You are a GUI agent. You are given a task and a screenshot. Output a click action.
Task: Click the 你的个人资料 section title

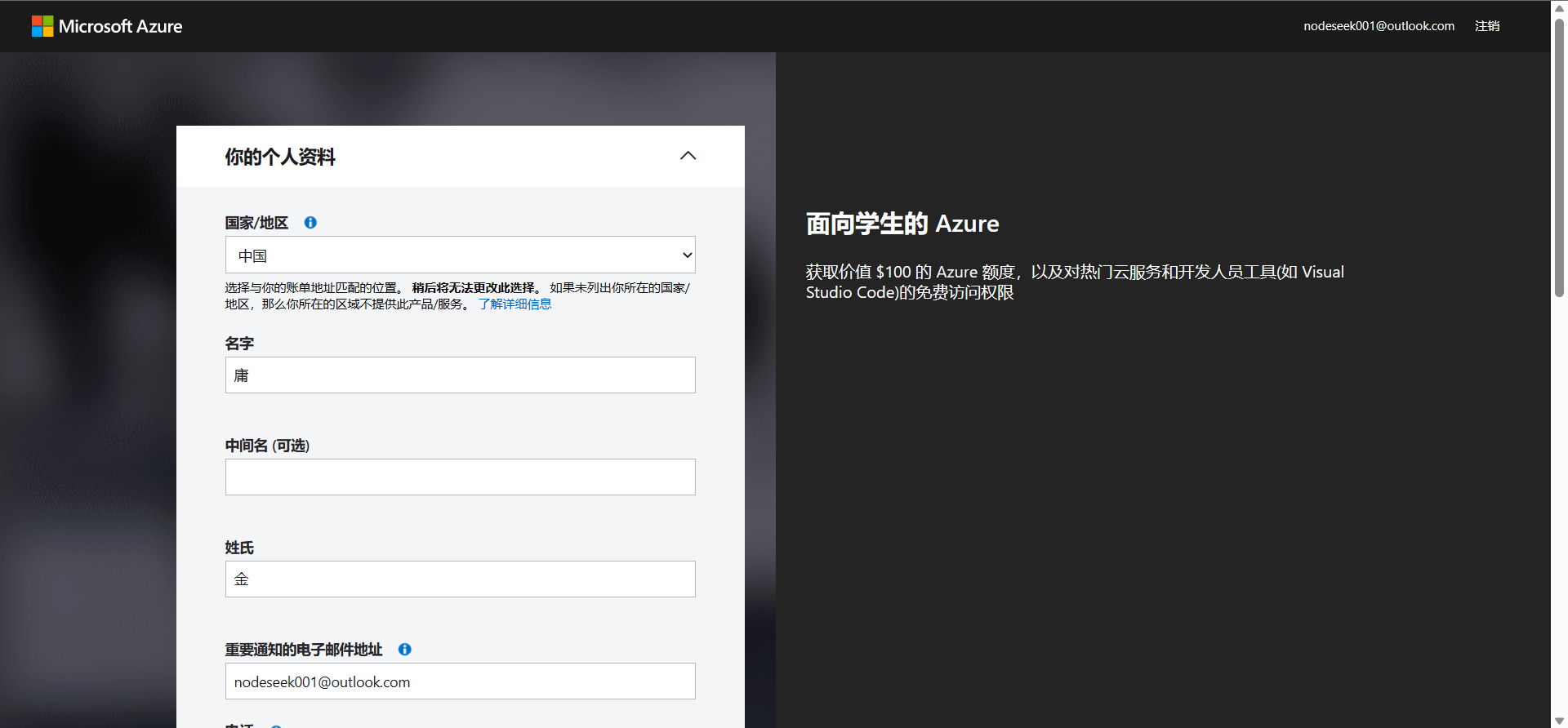280,157
